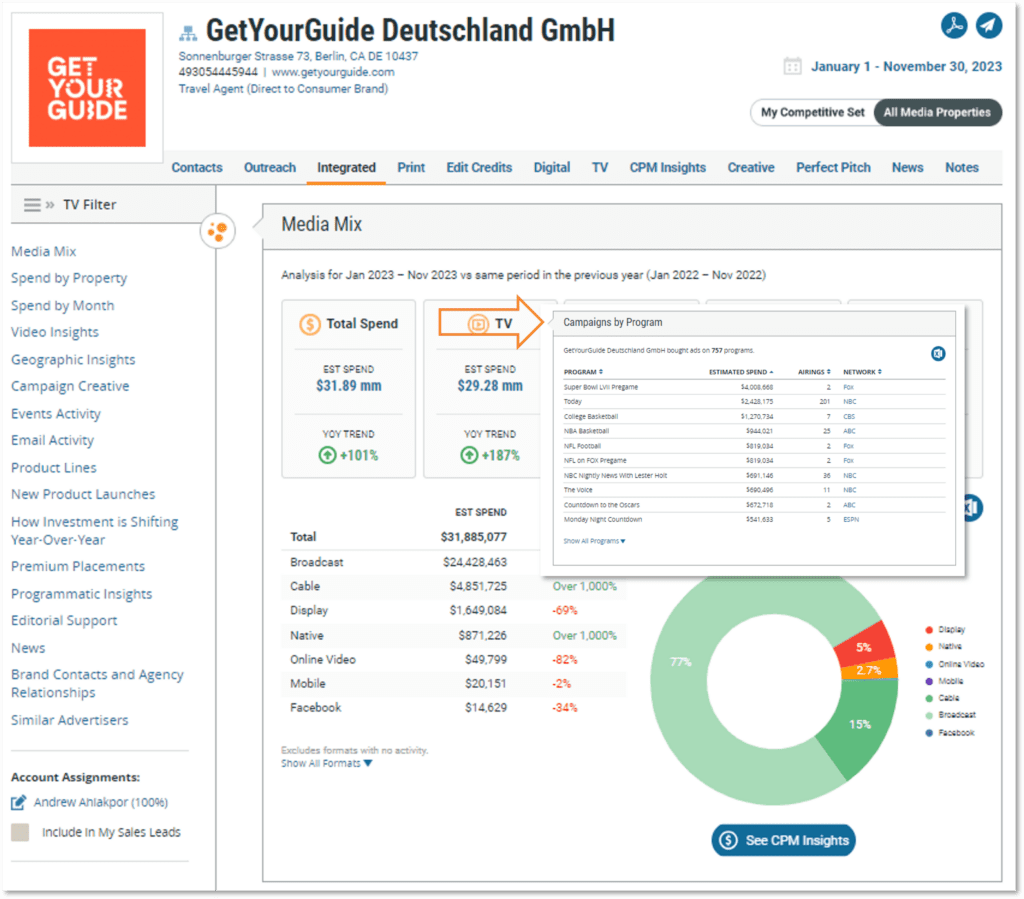This screenshot has height=899, width=1024.
Task: Click the 2.7% Native donut segment
Action: 869,671
